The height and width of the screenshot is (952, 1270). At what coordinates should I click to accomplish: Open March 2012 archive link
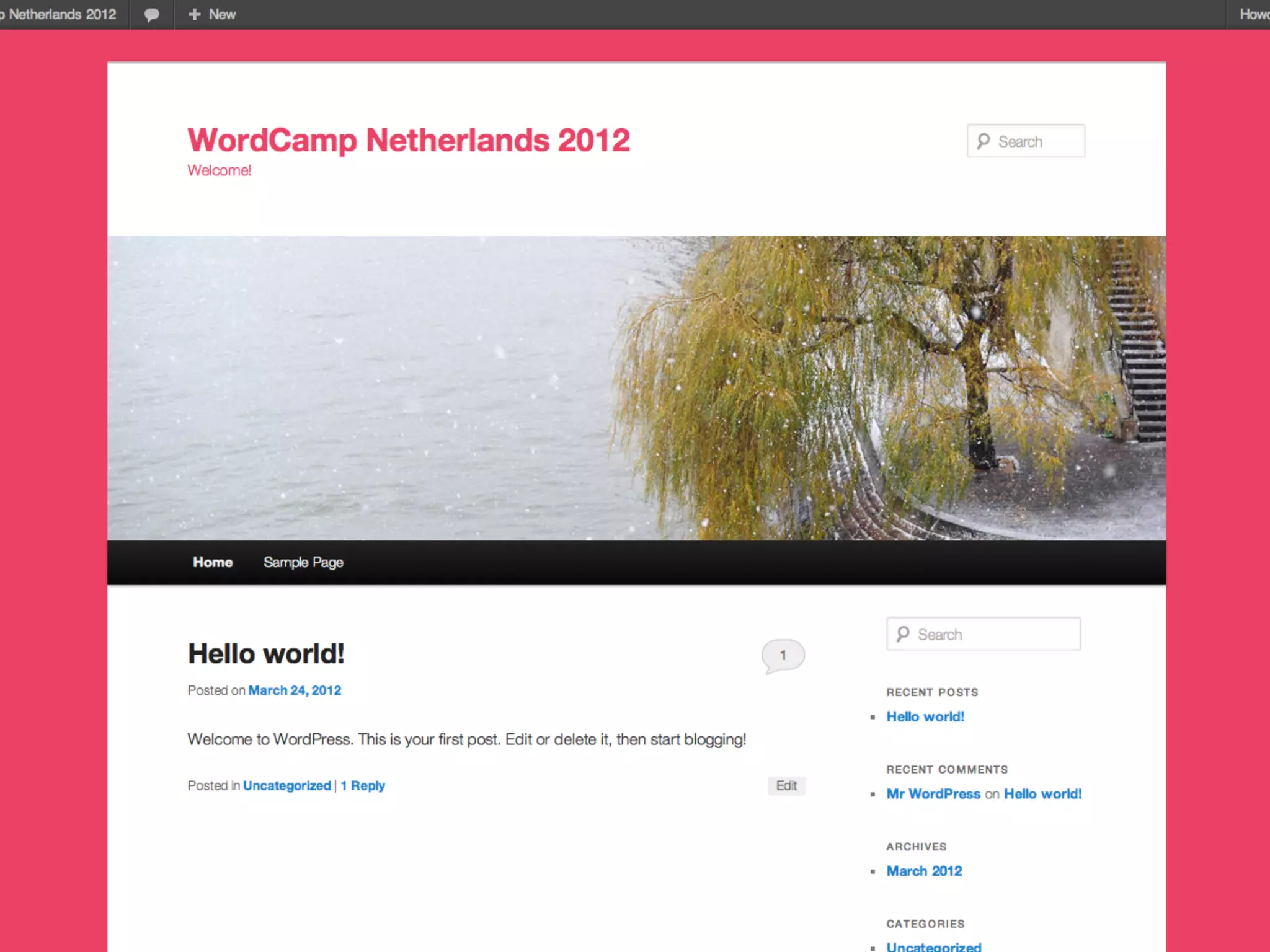[924, 871]
